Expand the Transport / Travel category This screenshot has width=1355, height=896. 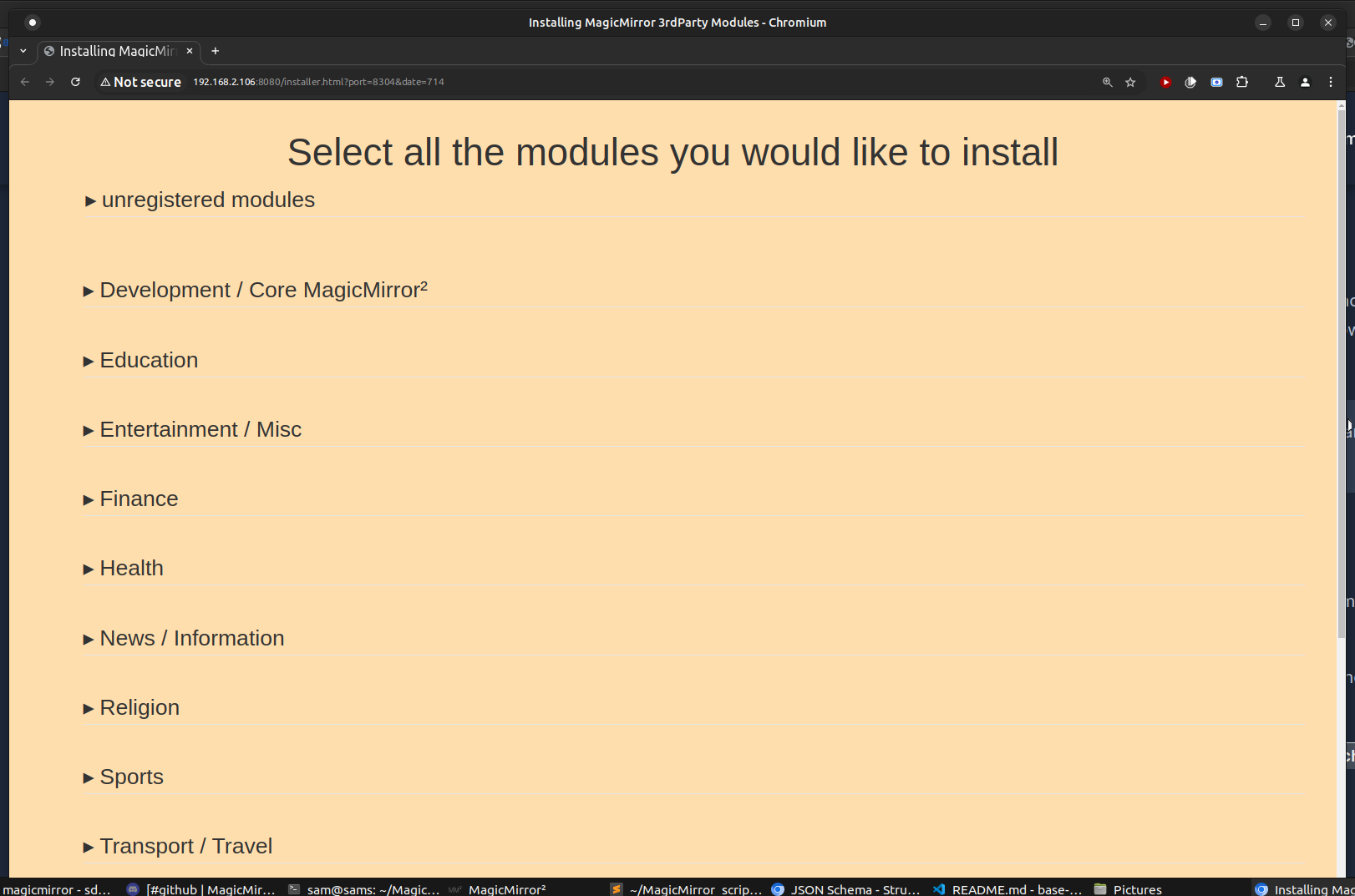178,846
